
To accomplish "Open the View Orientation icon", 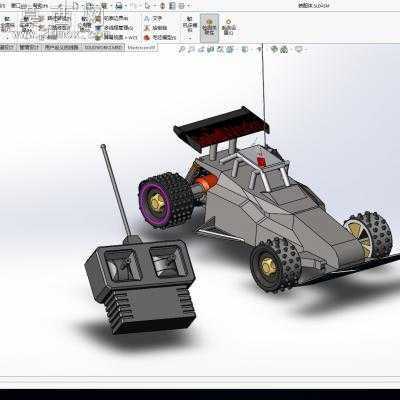I will (x=230, y=50).
